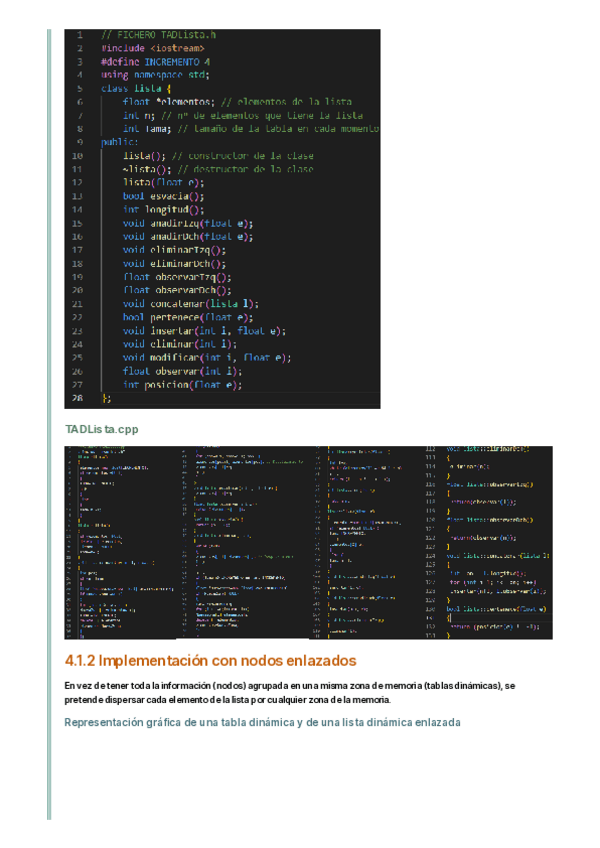
Task: Click code line "void eliminarIzq();"
Action: (174, 250)
